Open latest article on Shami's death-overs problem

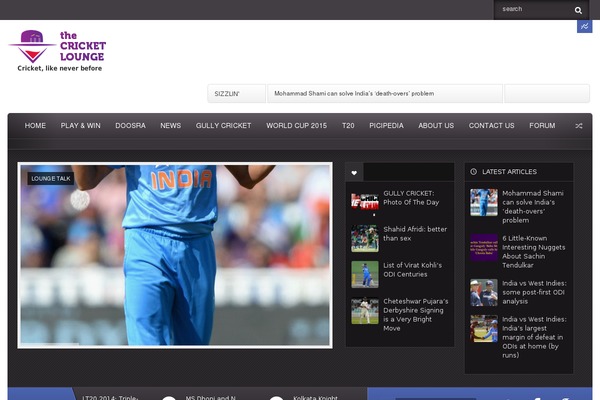pos(533,207)
